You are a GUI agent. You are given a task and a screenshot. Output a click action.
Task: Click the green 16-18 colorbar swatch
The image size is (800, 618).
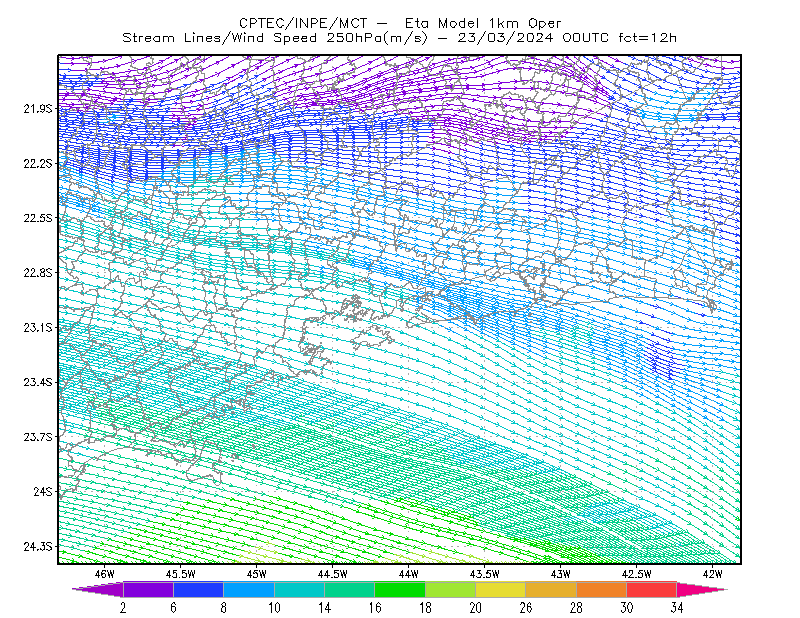coord(400,589)
